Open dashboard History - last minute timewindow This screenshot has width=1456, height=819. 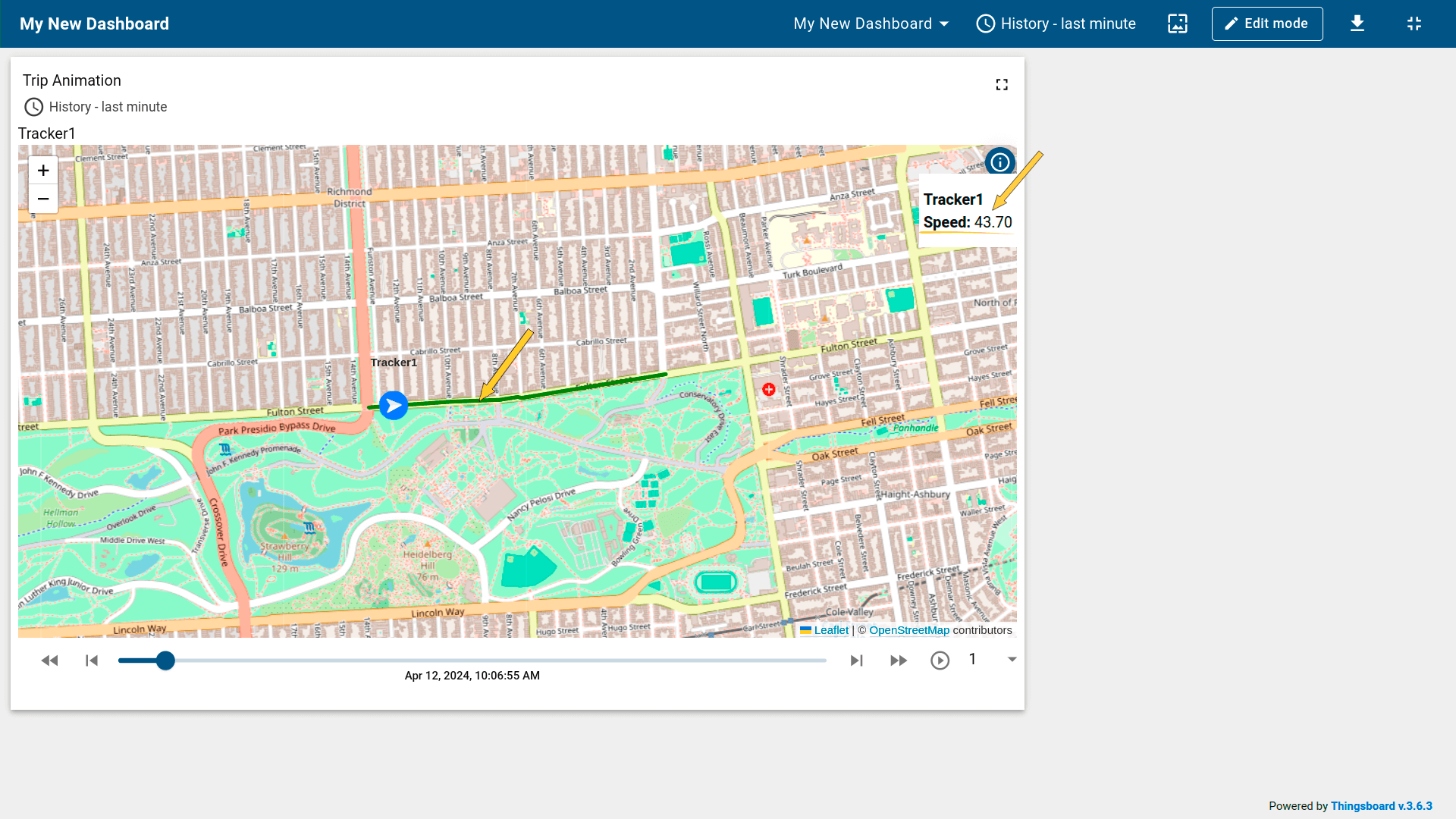click(1056, 24)
